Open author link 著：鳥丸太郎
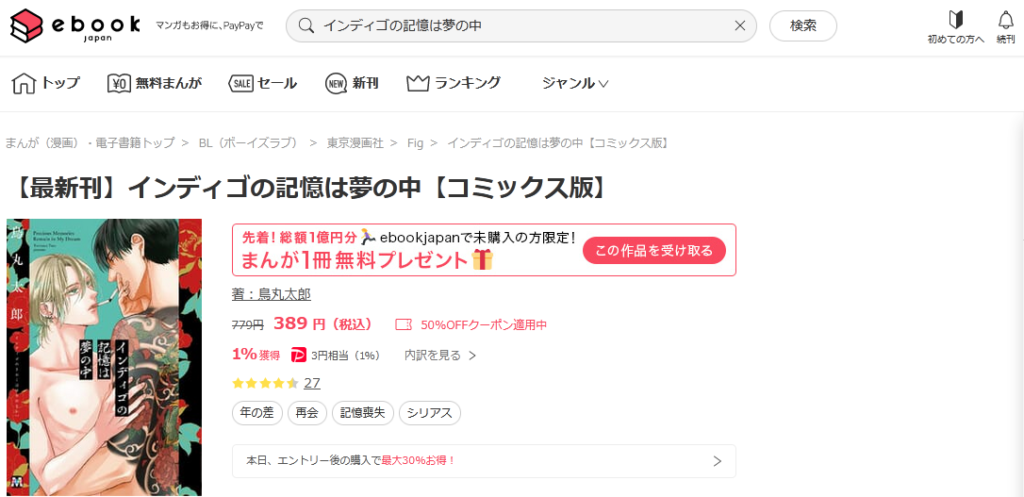This screenshot has height=497, width=1024. (x=271, y=295)
